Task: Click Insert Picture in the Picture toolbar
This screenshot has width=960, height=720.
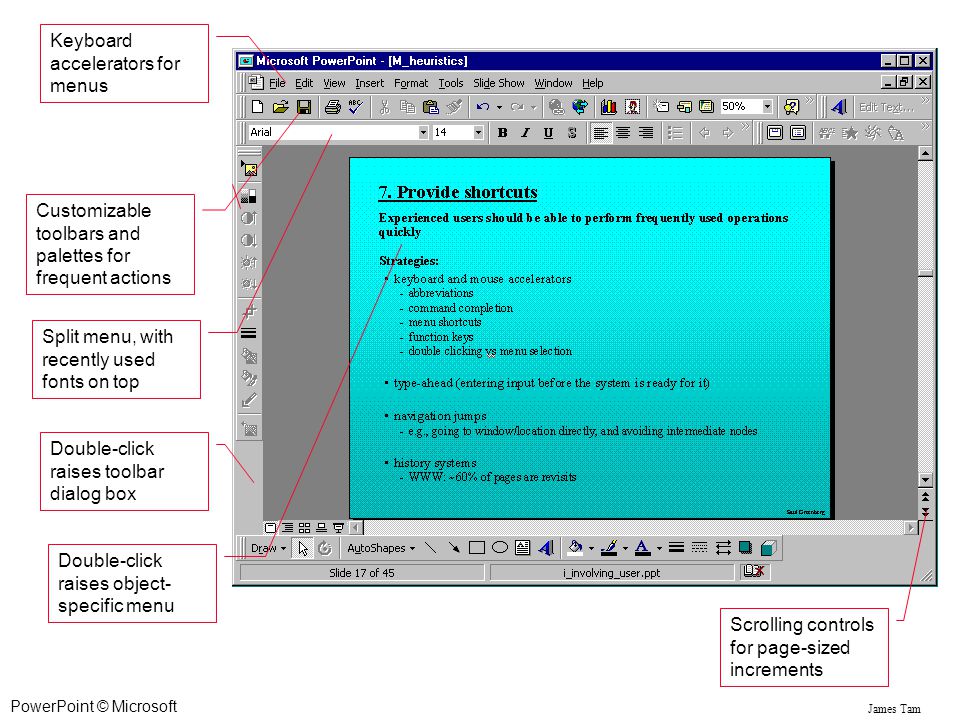Action: pos(249,168)
